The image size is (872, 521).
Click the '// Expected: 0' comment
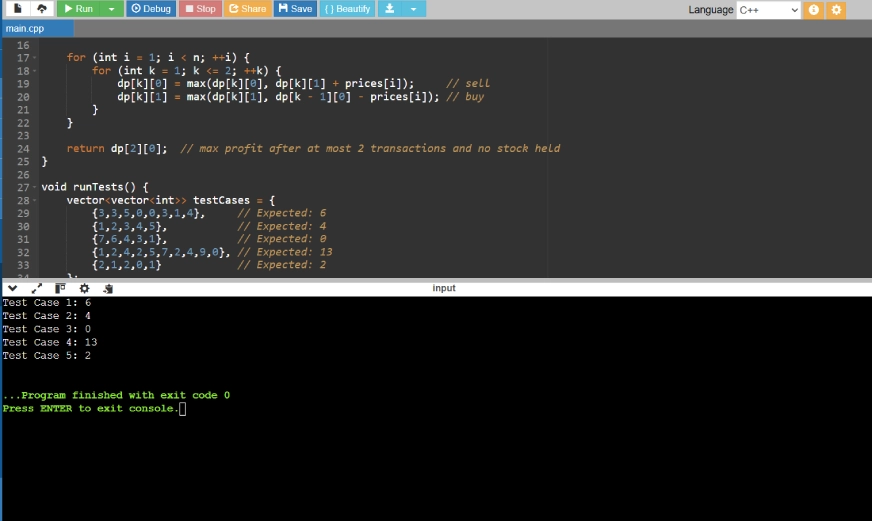click(281, 239)
